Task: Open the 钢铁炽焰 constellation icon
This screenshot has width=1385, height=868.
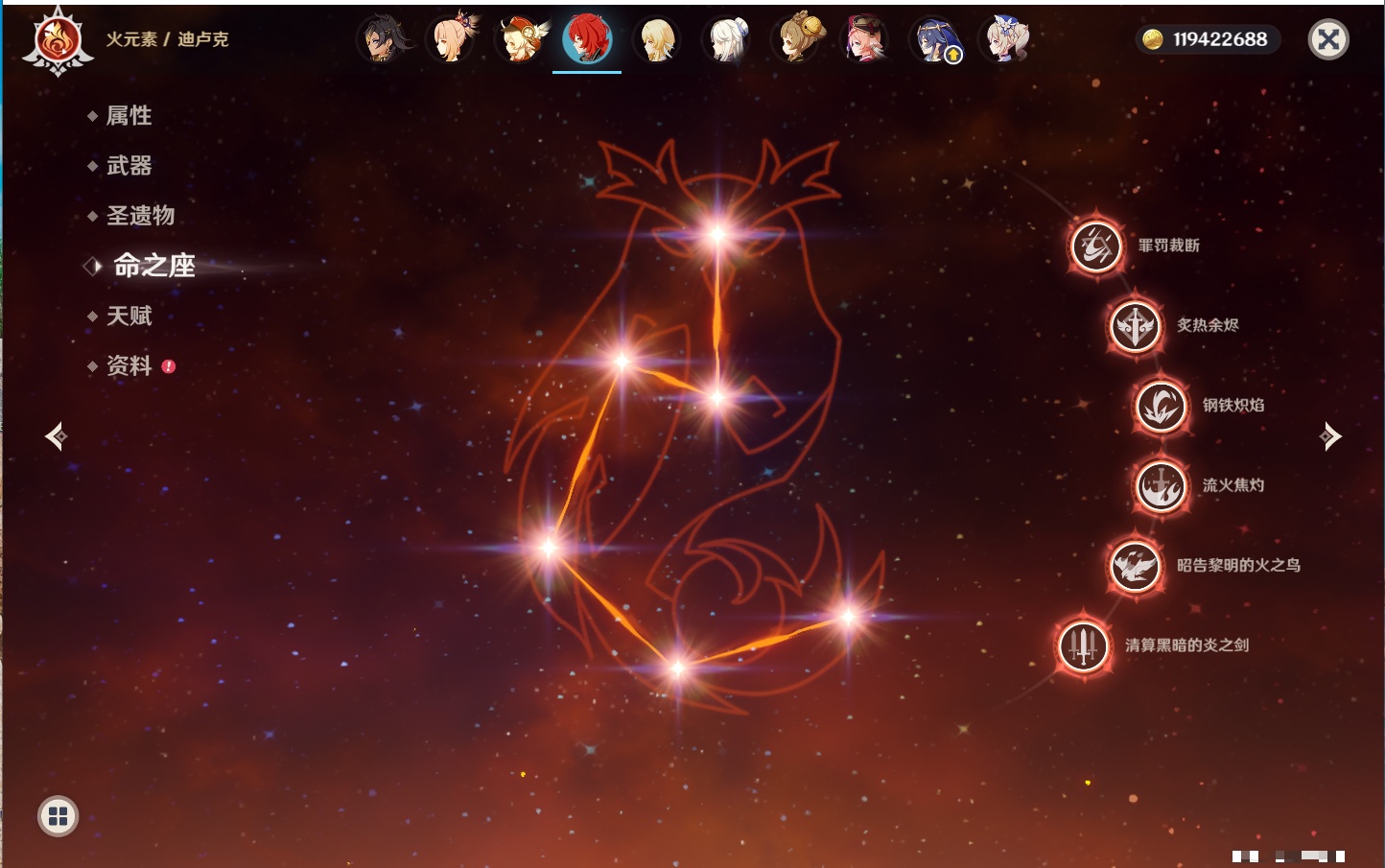Action: [x=1162, y=406]
